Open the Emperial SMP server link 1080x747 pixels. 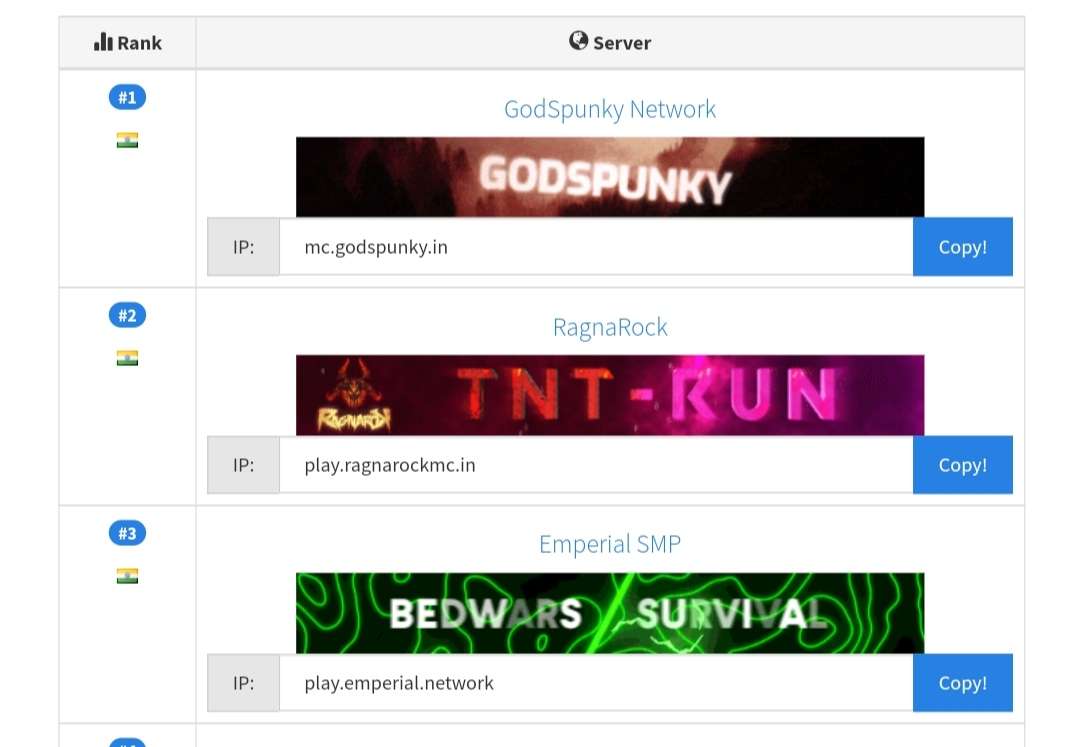coord(610,545)
